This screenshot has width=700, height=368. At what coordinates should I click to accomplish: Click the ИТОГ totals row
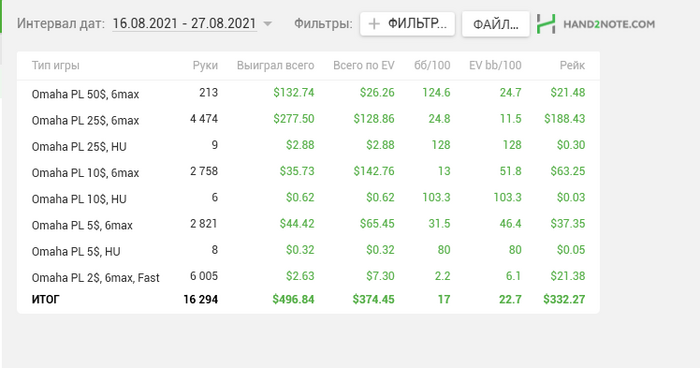pyautogui.click(x=308, y=299)
